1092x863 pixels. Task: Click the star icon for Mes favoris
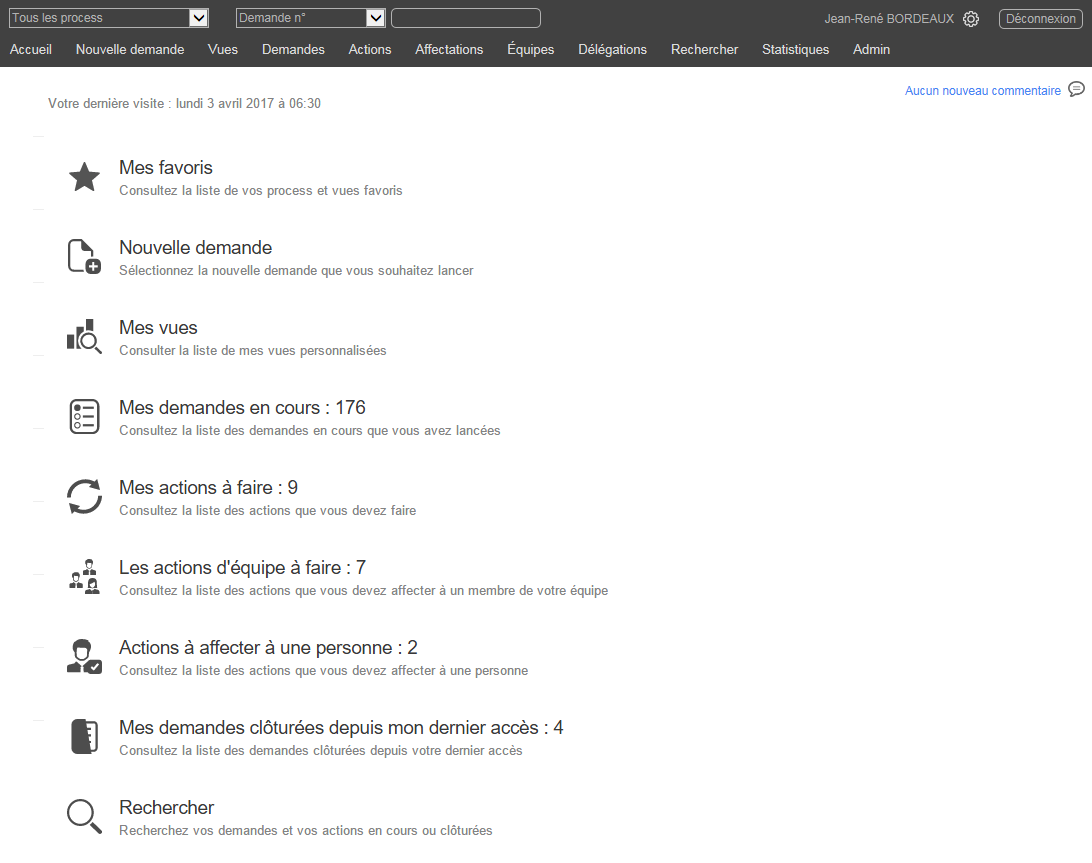click(x=84, y=177)
